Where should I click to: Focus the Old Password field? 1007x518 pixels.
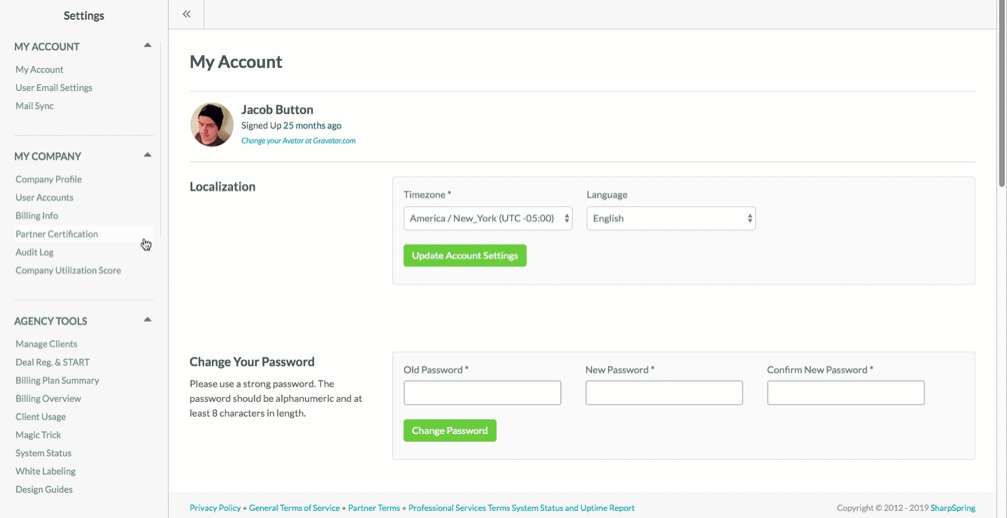[482, 393]
